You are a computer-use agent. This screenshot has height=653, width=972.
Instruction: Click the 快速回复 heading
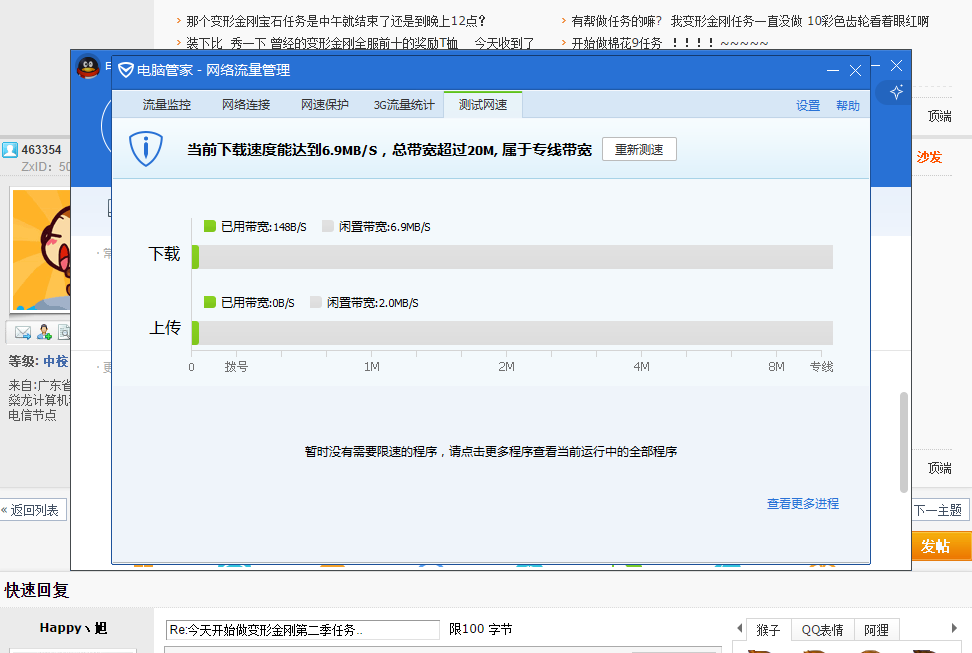(x=37, y=590)
